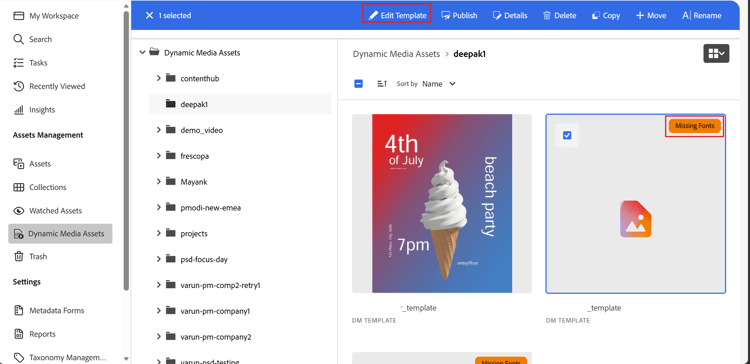The height and width of the screenshot is (364, 750).
Task: Move the selected template
Action: point(651,15)
